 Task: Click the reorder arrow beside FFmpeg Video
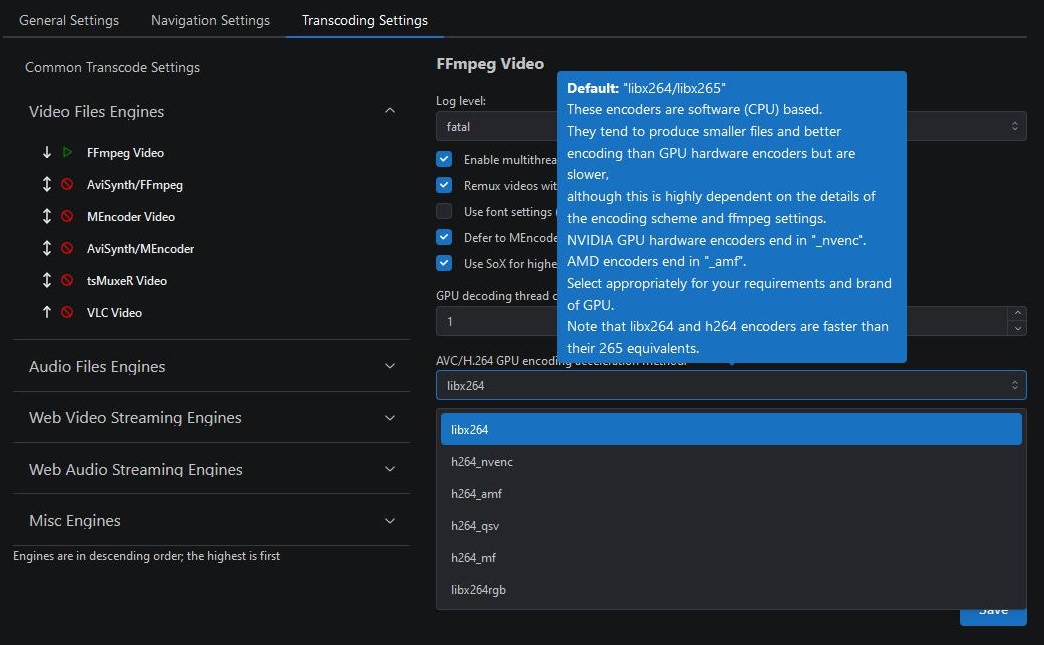coord(47,152)
